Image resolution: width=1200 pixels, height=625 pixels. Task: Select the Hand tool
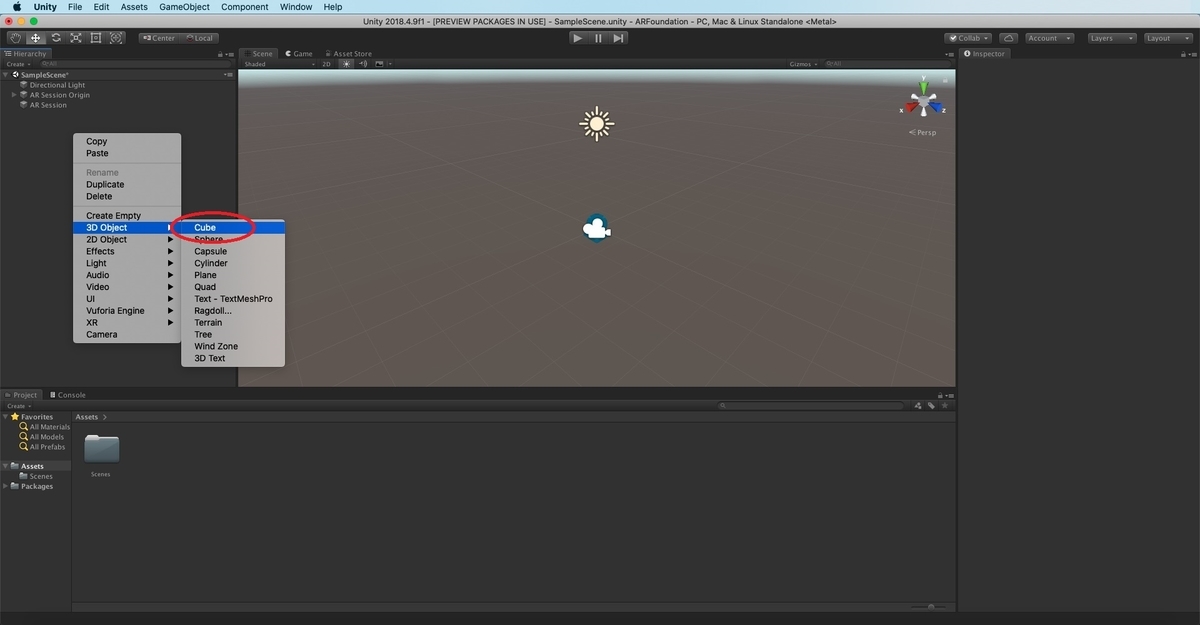(x=16, y=38)
